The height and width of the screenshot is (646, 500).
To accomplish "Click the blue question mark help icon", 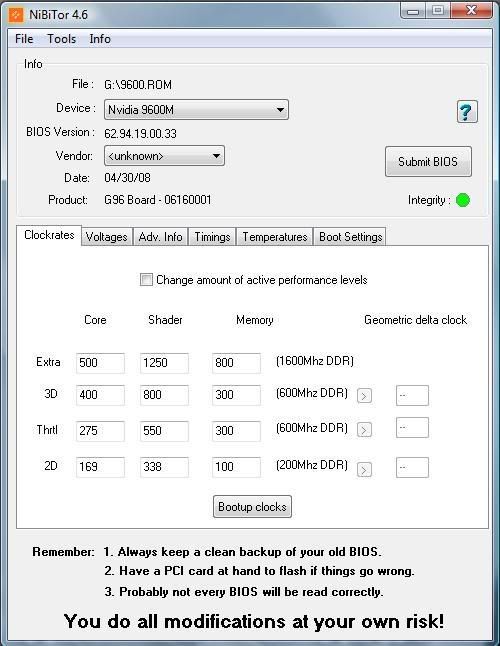I will coord(467,111).
